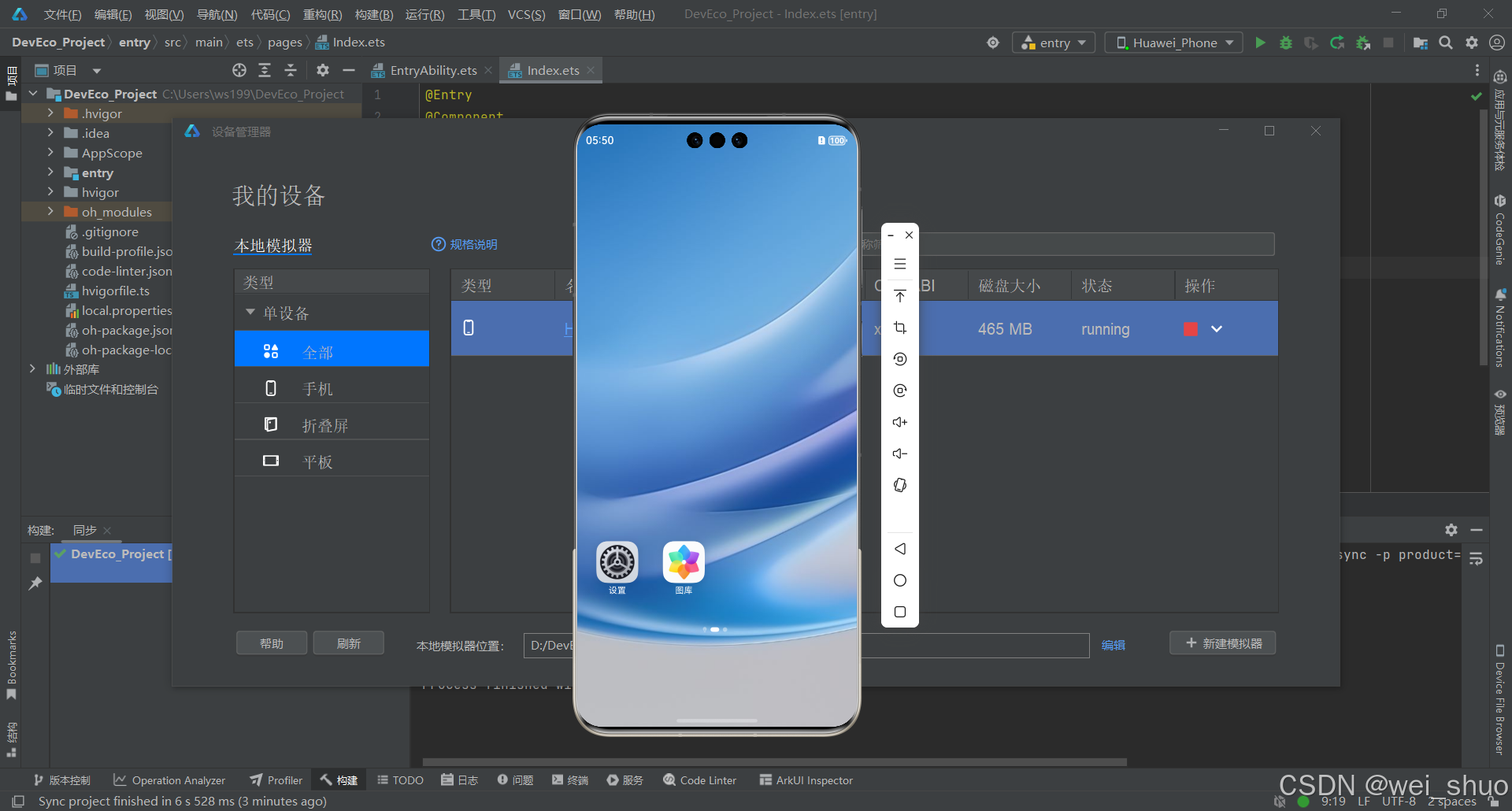
Task: Open build panel settings gear
Action: click(1451, 530)
